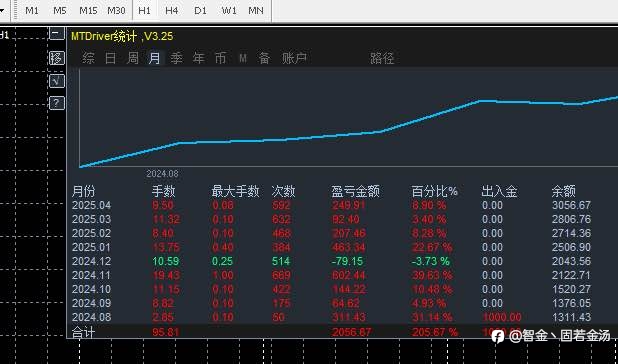The width and height of the screenshot is (618, 364).
Task: Open the 综 summary tab
Action: pyautogui.click(x=88, y=59)
